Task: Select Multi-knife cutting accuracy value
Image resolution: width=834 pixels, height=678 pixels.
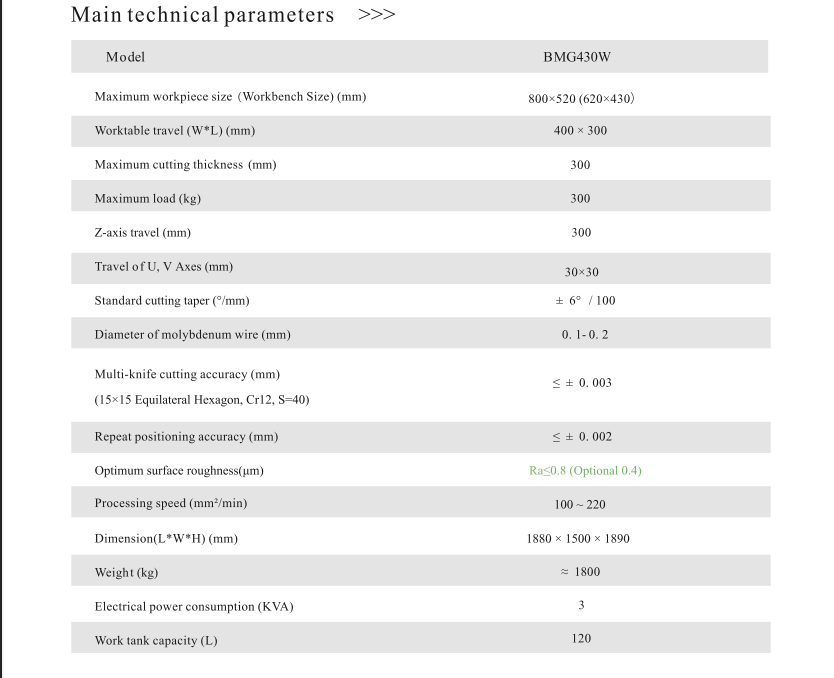Action: pos(582,383)
